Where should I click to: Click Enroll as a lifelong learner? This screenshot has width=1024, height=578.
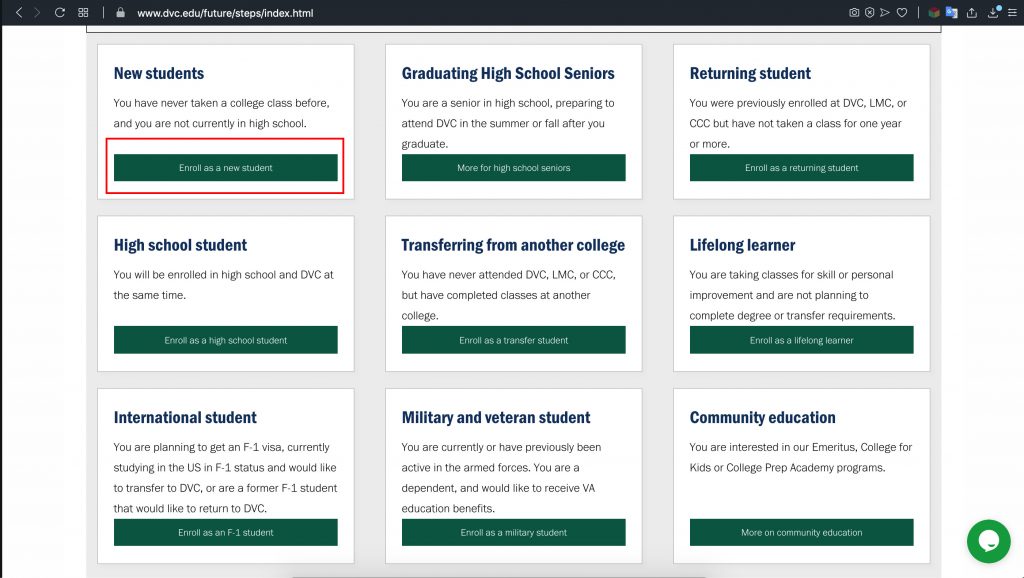pyautogui.click(x=801, y=340)
